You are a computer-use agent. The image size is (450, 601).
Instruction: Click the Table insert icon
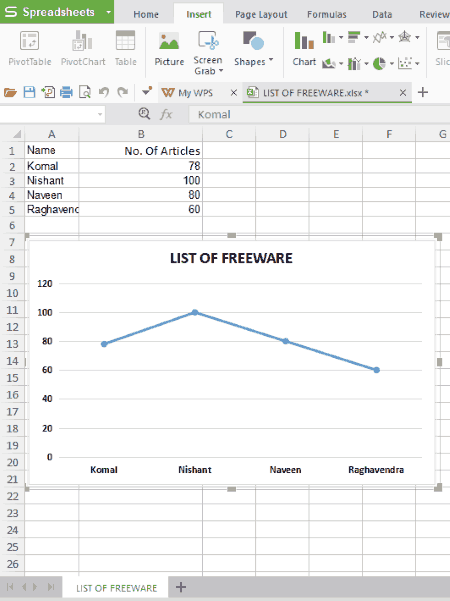click(x=125, y=48)
